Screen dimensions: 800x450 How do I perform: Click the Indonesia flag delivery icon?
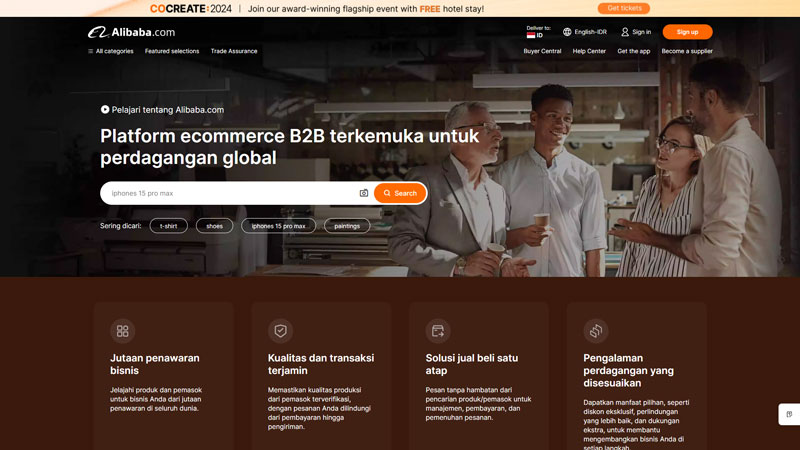click(x=531, y=35)
